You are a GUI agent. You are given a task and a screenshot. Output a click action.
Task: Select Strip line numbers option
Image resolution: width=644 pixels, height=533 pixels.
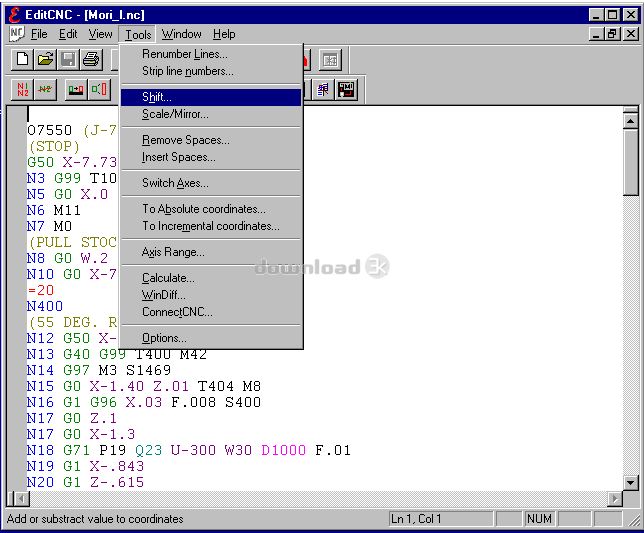[211, 71]
